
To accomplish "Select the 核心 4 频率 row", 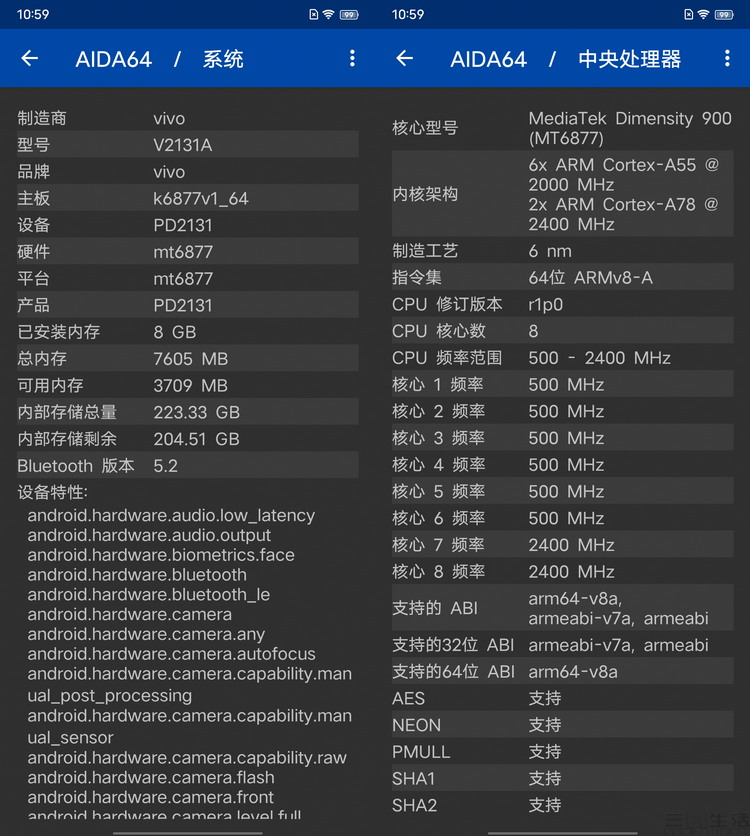I will [x=562, y=464].
